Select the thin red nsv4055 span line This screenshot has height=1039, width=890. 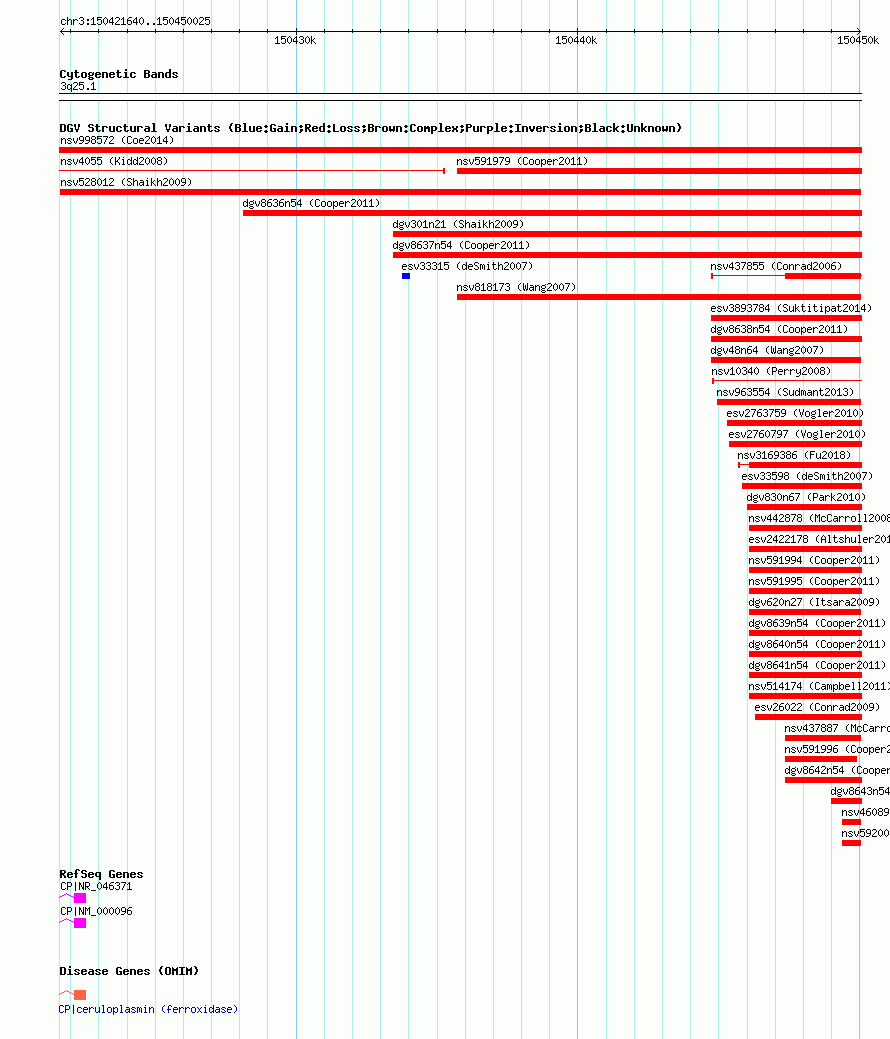(252, 171)
